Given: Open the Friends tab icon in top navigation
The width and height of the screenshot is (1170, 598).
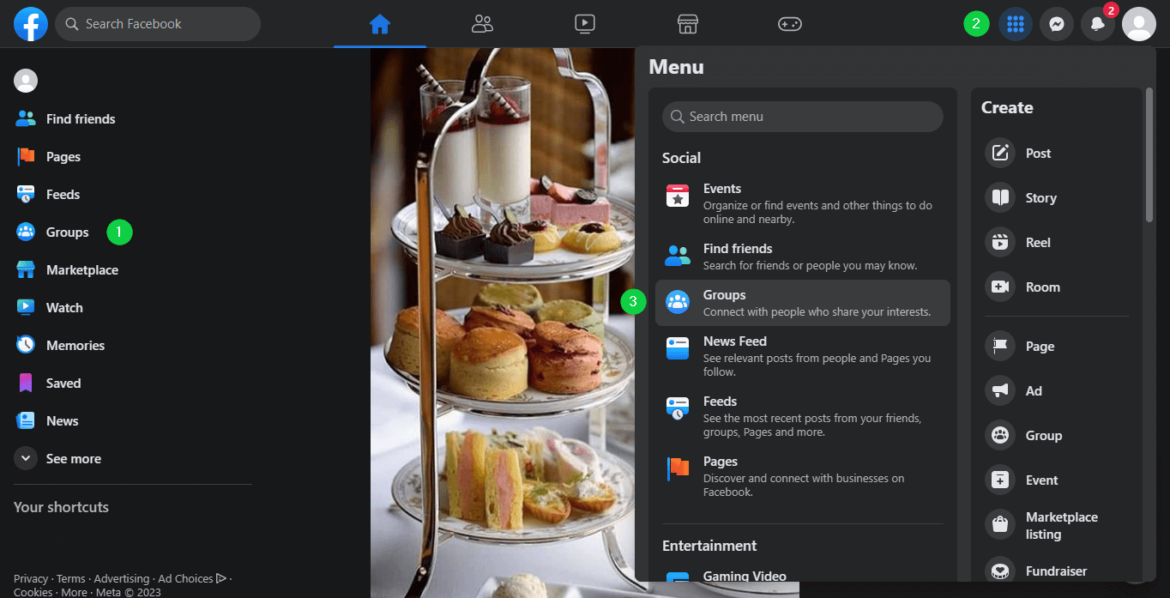Looking at the screenshot, I should point(482,24).
